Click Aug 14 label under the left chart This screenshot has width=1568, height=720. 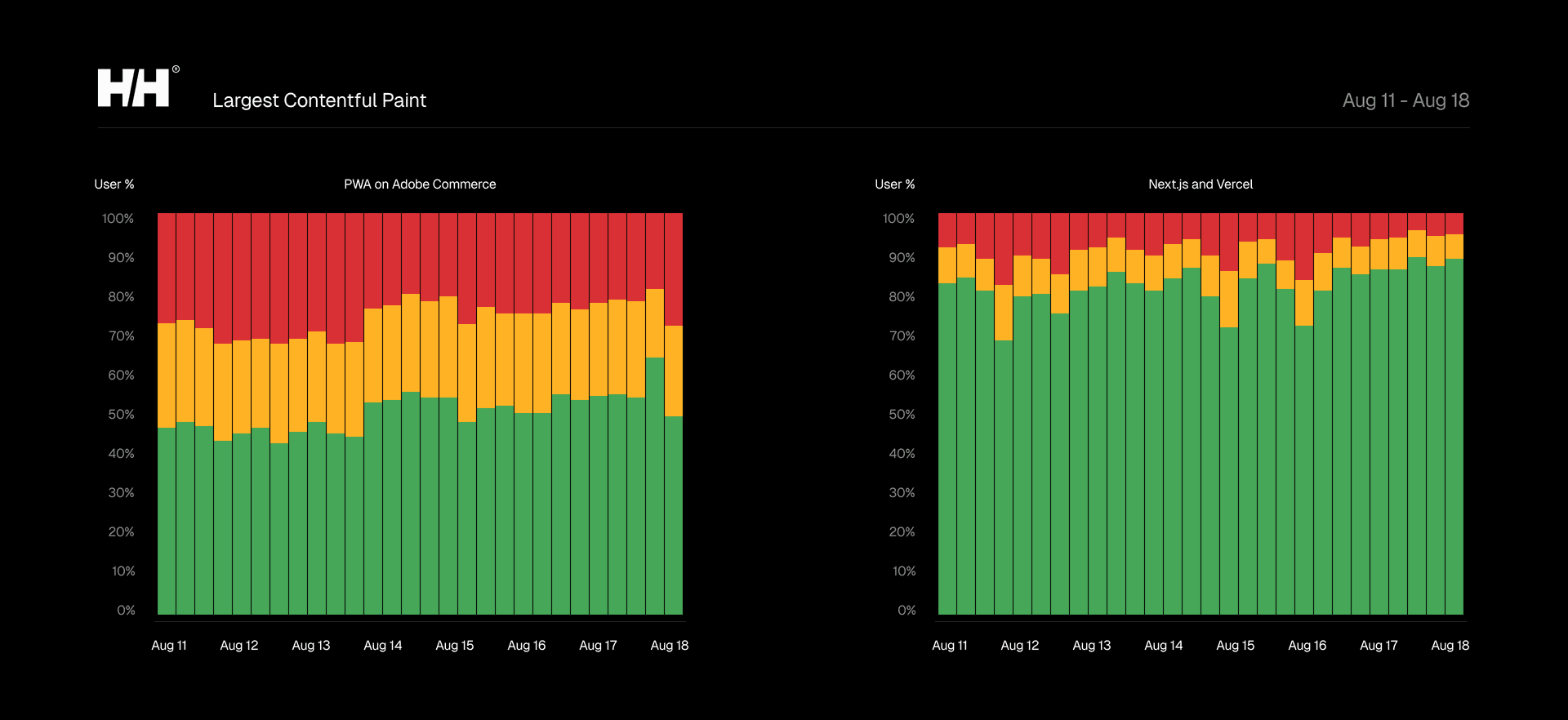382,645
